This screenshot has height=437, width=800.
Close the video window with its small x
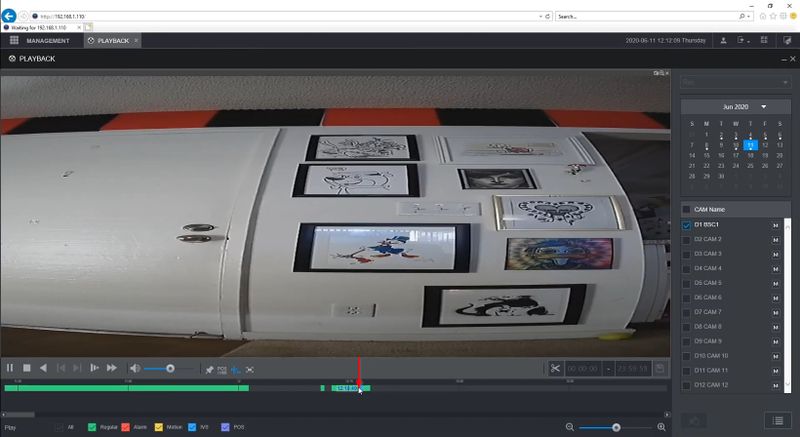[x=667, y=73]
